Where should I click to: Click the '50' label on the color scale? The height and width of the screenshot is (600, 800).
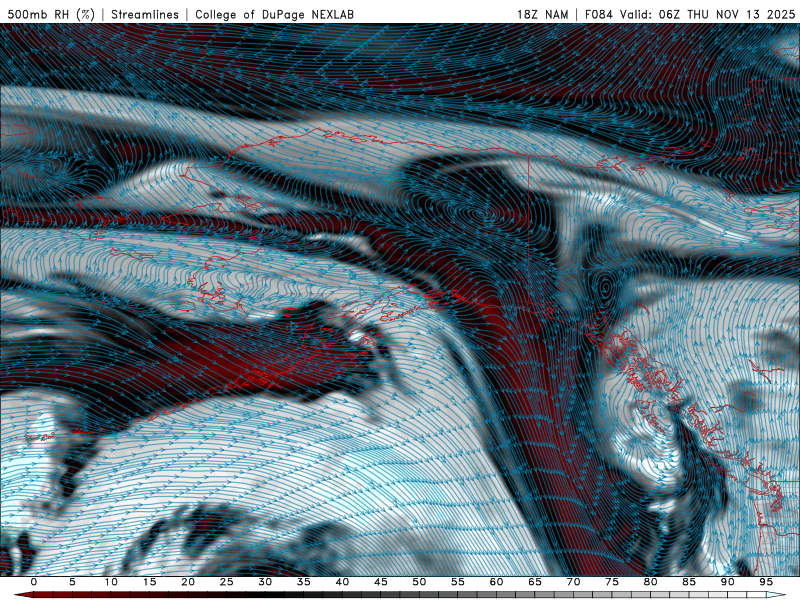click(x=419, y=582)
